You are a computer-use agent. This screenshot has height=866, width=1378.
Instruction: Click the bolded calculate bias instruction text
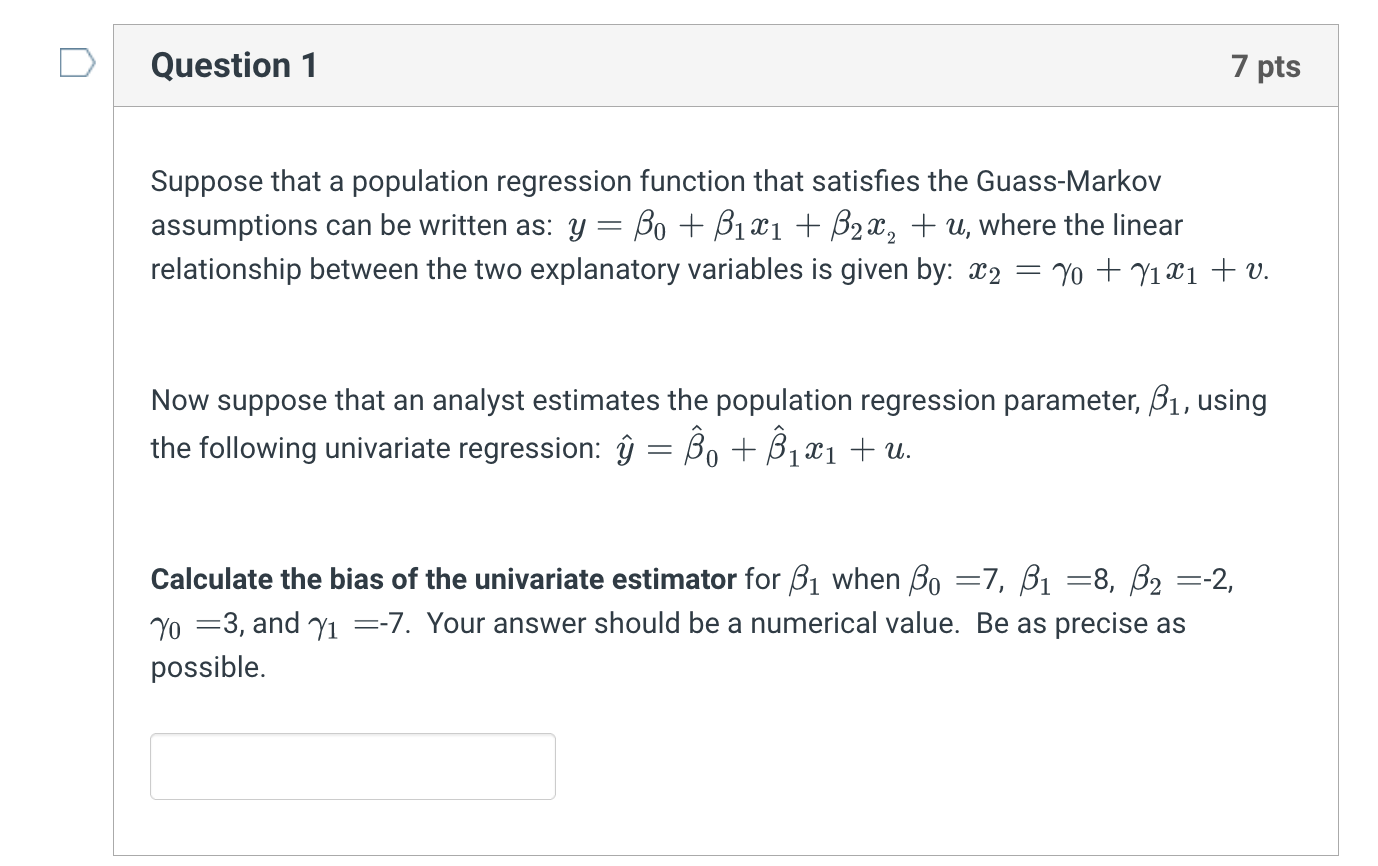coord(443,578)
